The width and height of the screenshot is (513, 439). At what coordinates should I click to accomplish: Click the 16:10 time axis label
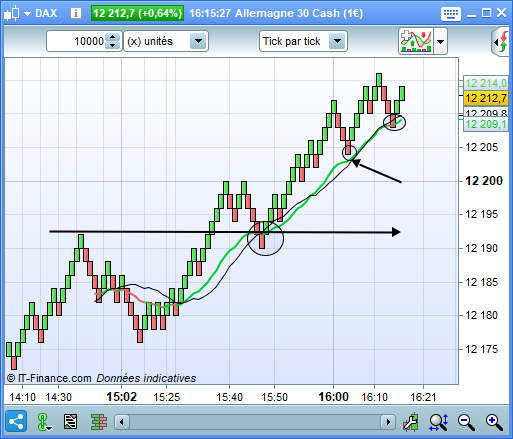pyautogui.click(x=375, y=397)
